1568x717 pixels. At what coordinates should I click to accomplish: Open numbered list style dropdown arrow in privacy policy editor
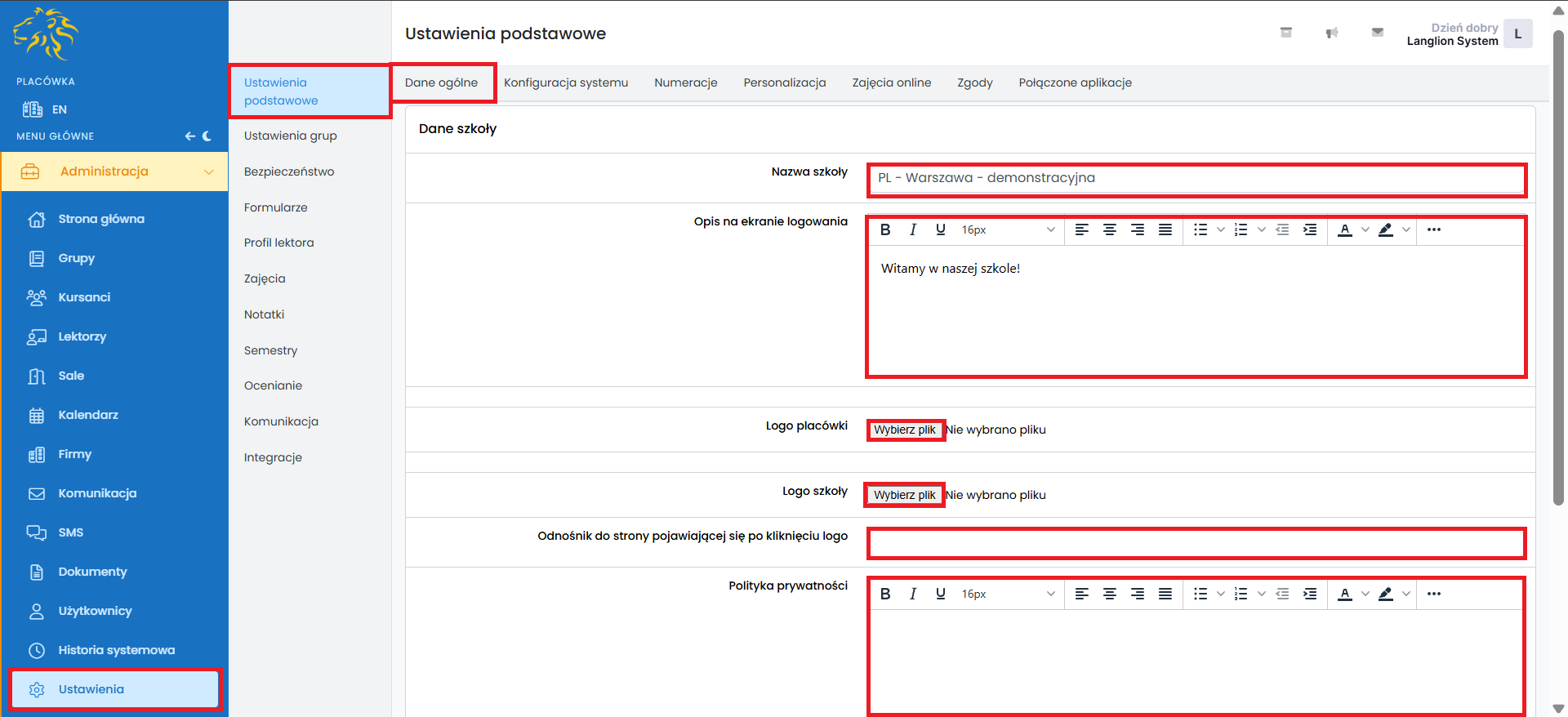[1261, 595]
